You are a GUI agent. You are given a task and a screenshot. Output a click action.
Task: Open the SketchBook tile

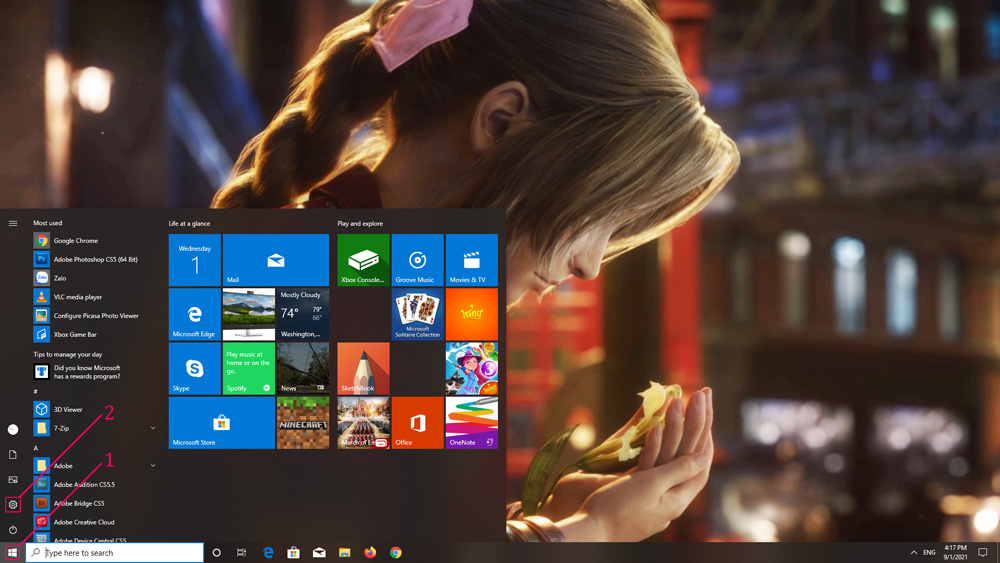pos(364,369)
